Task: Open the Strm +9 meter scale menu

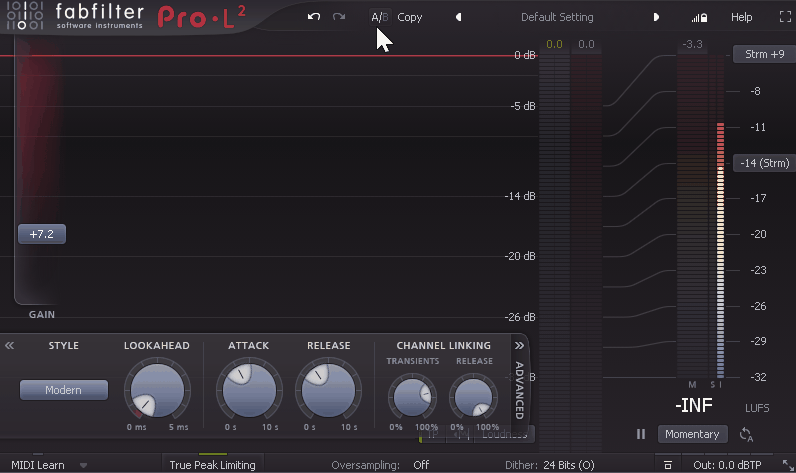Action: point(764,54)
